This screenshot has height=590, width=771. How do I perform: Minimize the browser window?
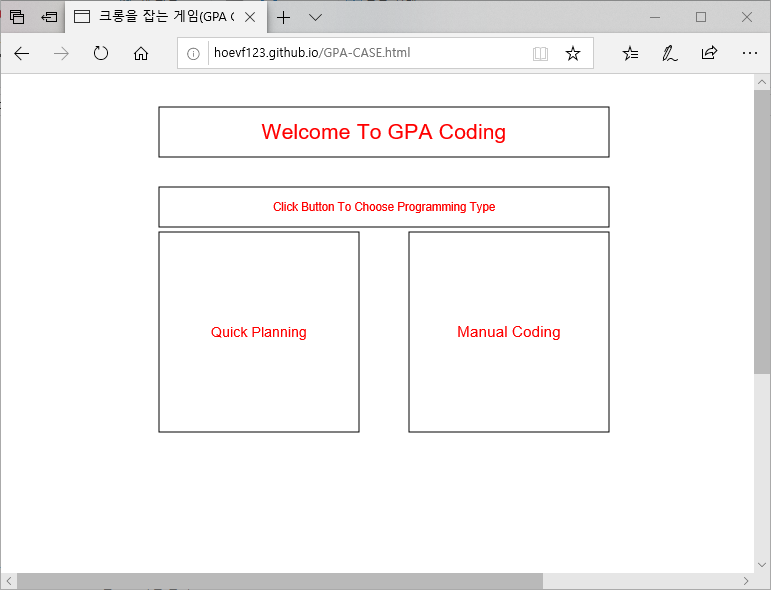pyautogui.click(x=655, y=17)
